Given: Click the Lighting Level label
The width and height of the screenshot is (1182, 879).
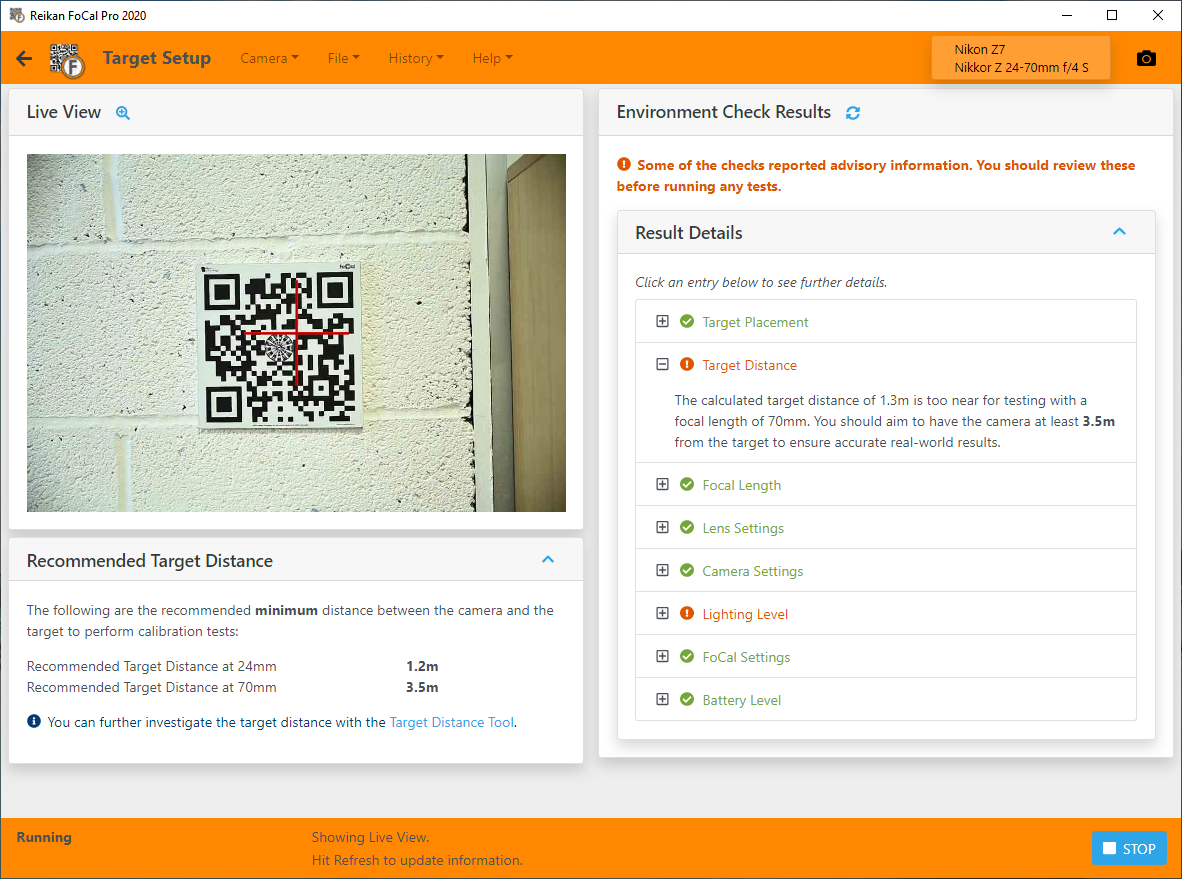Looking at the screenshot, I should (x=745, y=614).
